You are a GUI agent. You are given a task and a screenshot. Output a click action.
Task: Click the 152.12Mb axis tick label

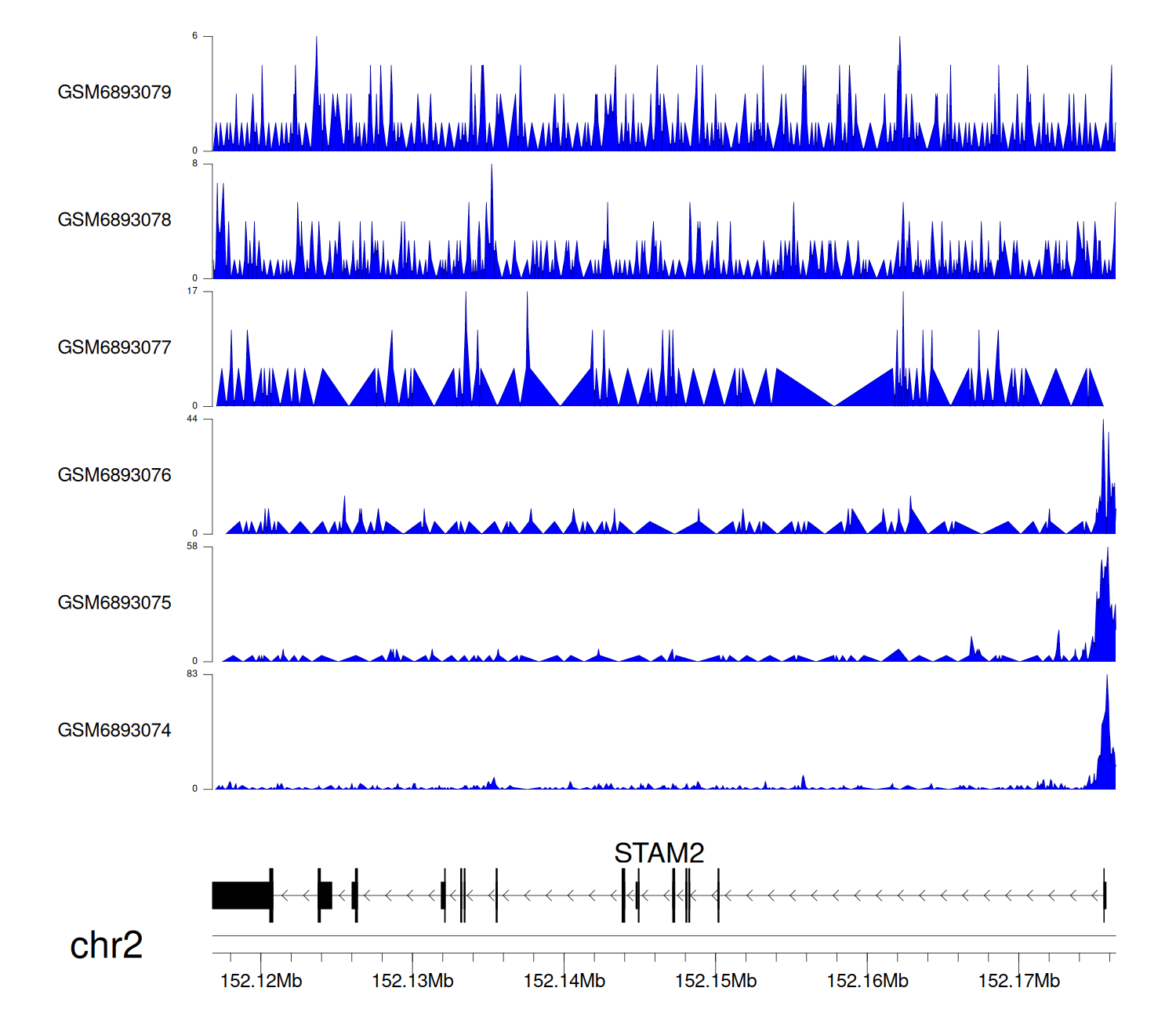click(x=261, y=981)
